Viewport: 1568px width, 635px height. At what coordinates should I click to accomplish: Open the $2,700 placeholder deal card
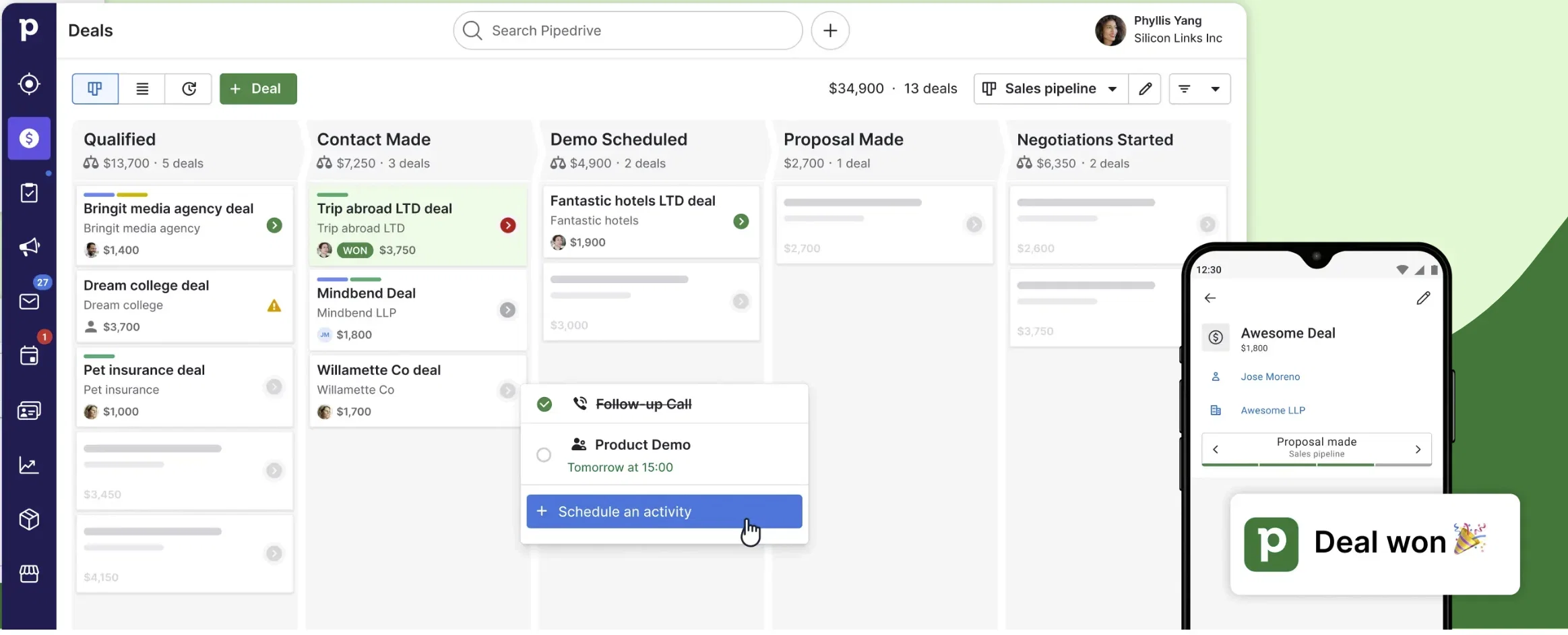pyautogui.click(x=885, y=224)
